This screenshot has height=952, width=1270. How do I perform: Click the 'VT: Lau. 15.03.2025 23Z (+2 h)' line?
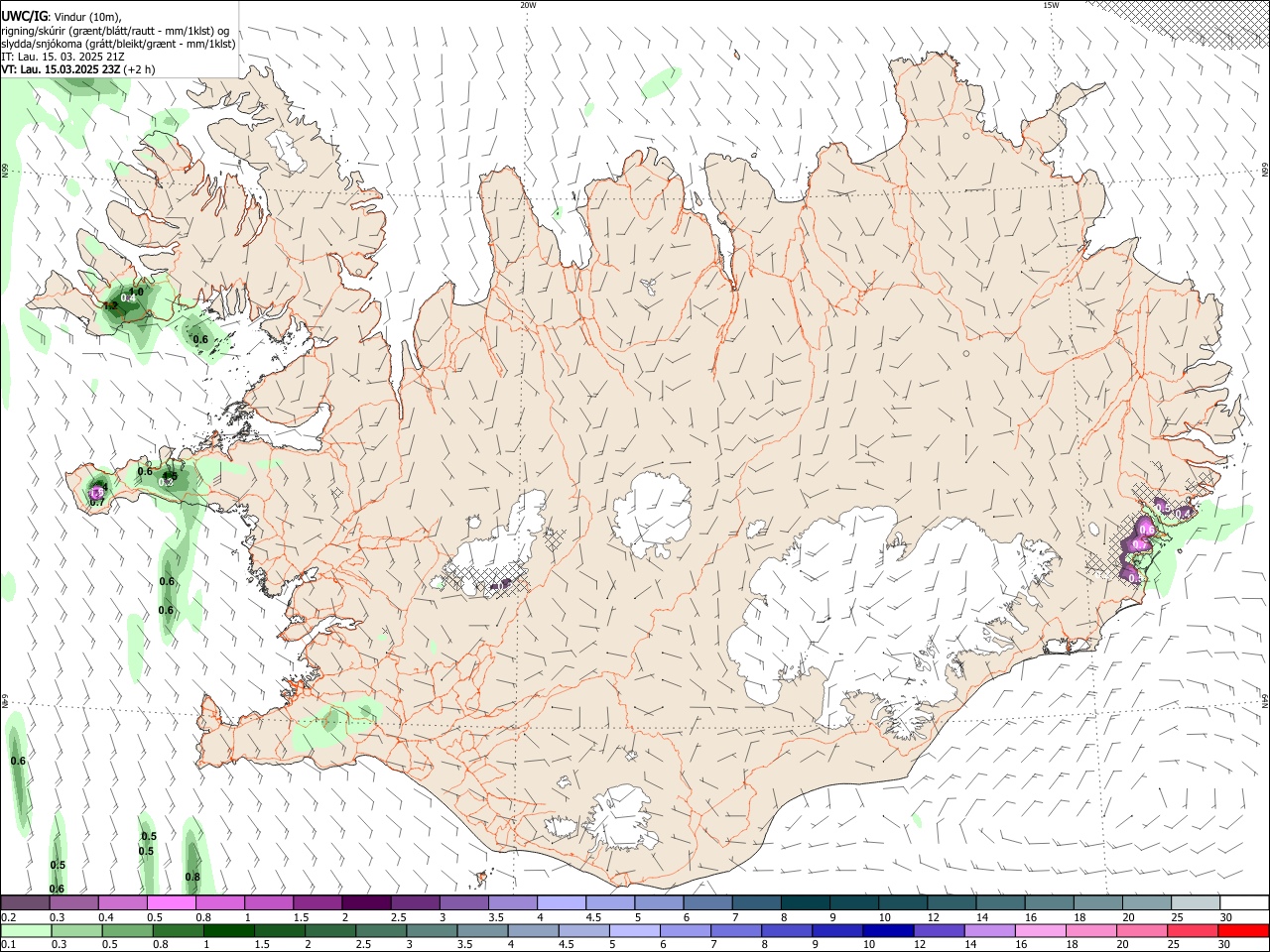pyautogui.click(x=78, y=69)
